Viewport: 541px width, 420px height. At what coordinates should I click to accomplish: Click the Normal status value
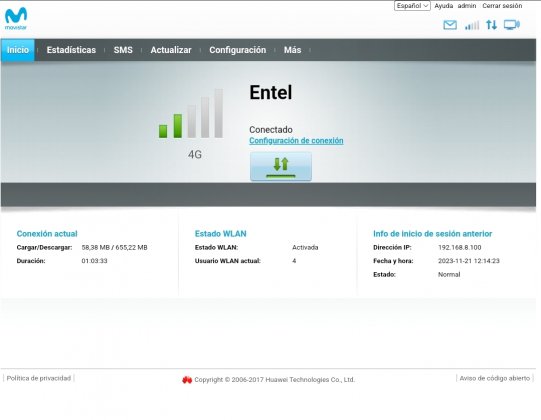click(449, 275)
